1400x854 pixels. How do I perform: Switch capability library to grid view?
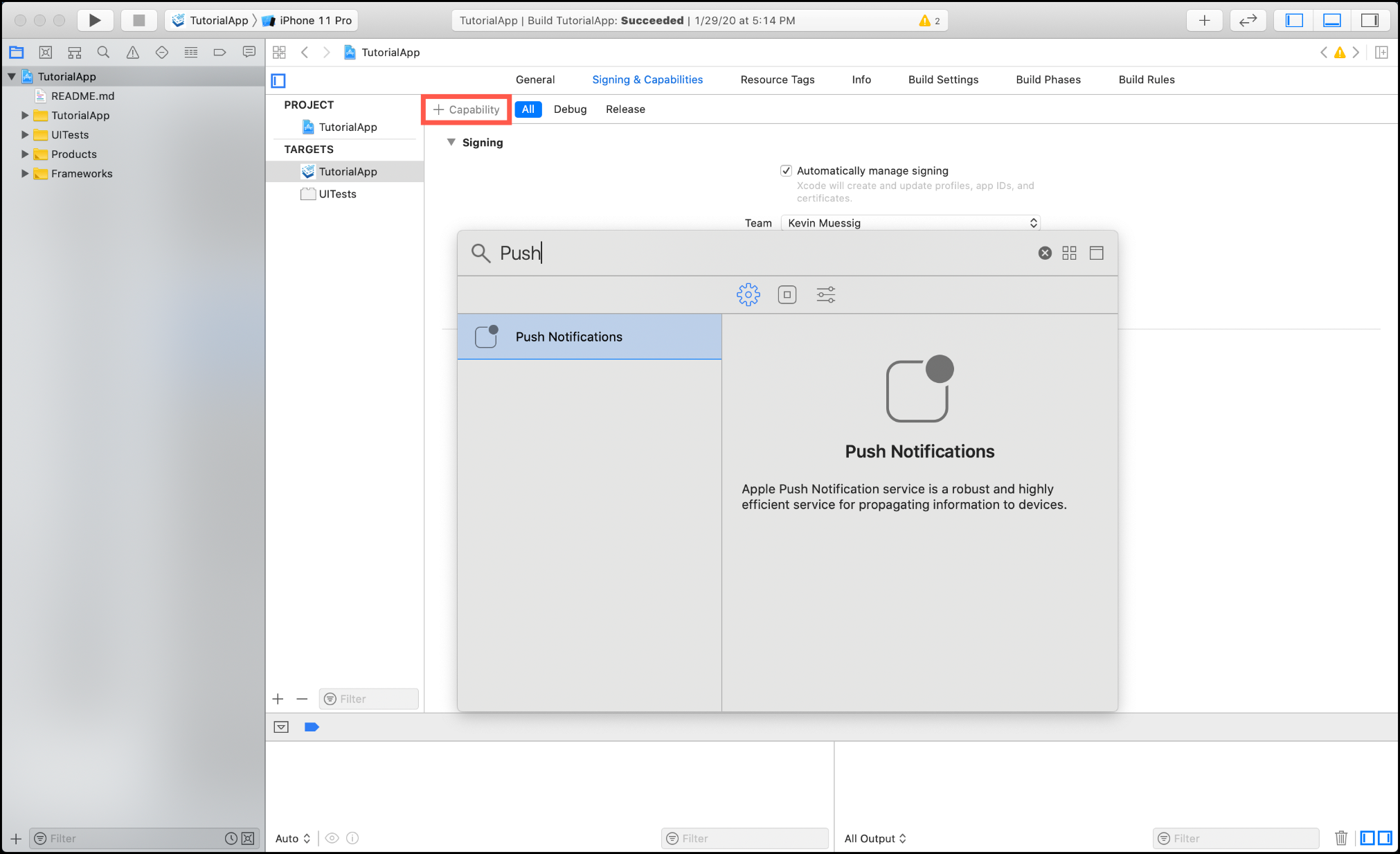point(1069,253)
